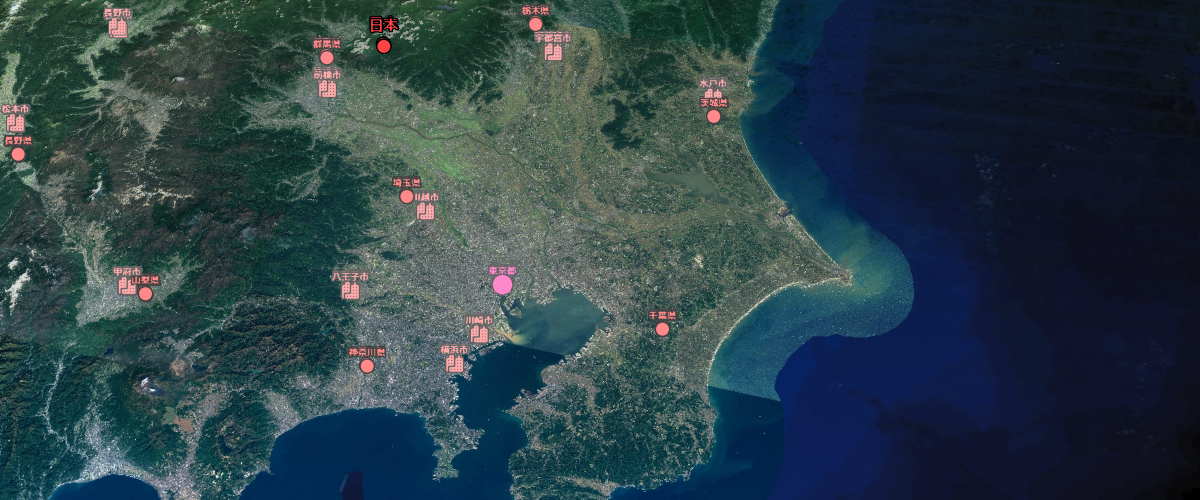1200x500 pixels.
Task: Select the 山梨県 prefecture circle marker
Action: coord(146,293)
